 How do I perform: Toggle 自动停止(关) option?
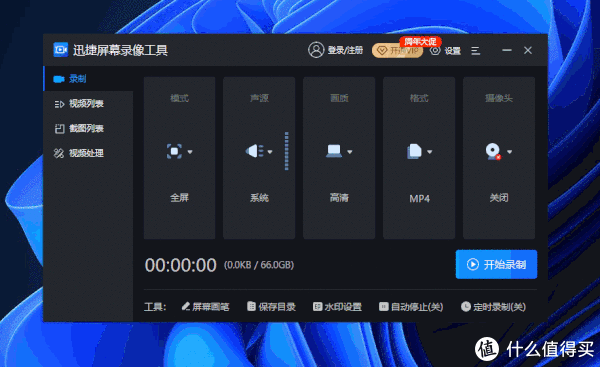pos(411,307)
